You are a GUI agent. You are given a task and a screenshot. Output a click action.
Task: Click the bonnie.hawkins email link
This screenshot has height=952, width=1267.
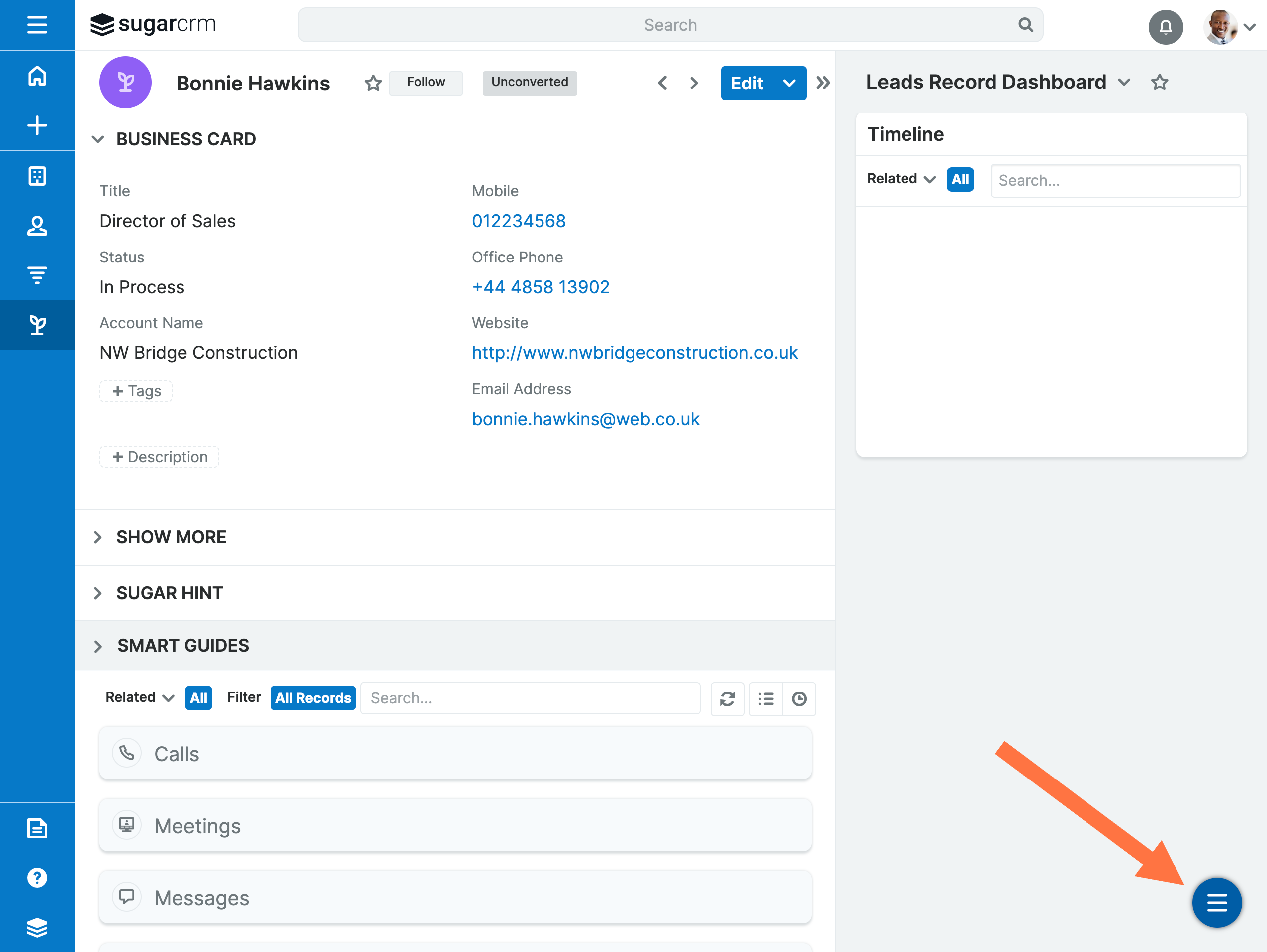point(585,419)
